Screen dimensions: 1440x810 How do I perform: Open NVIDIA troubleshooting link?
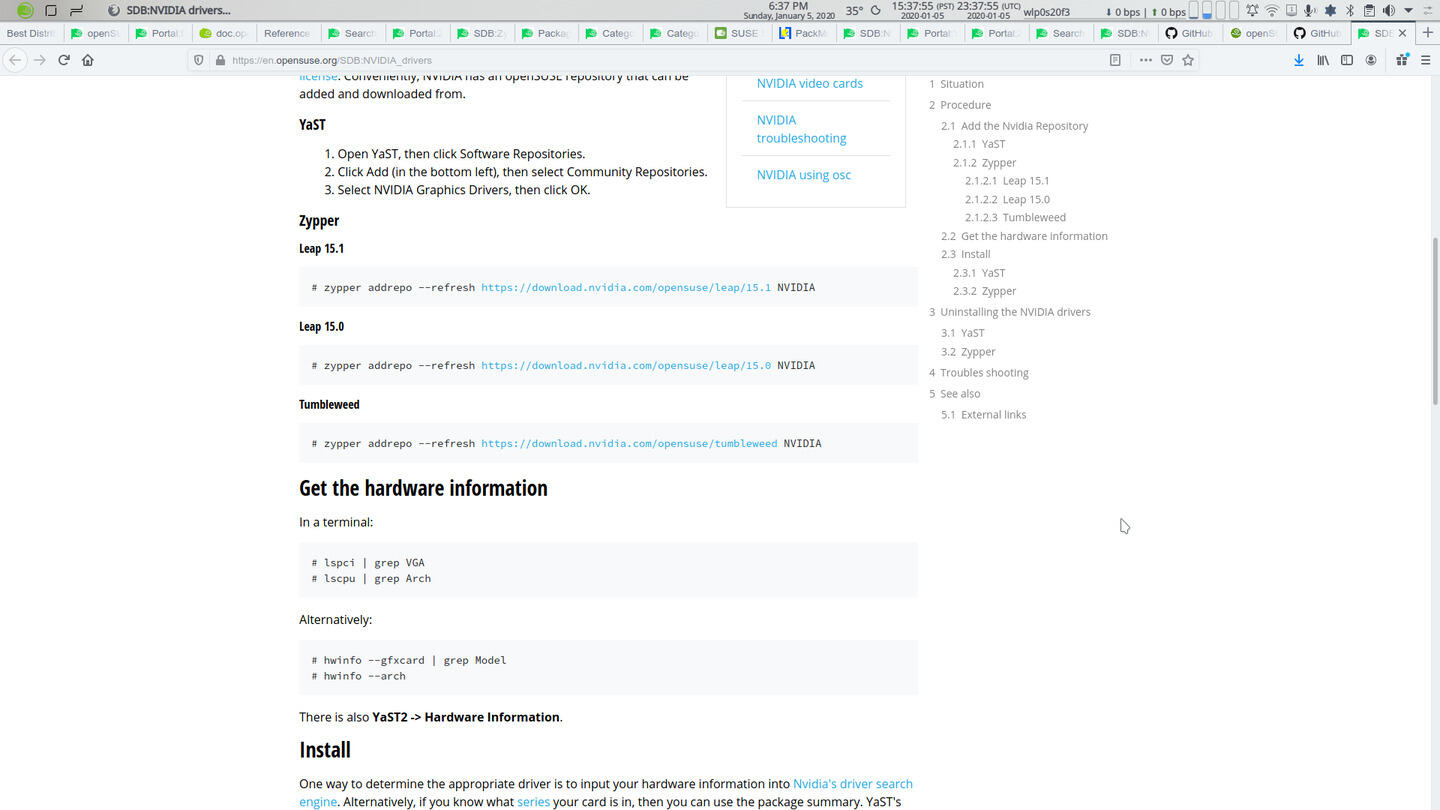click(x=801, y=129)
